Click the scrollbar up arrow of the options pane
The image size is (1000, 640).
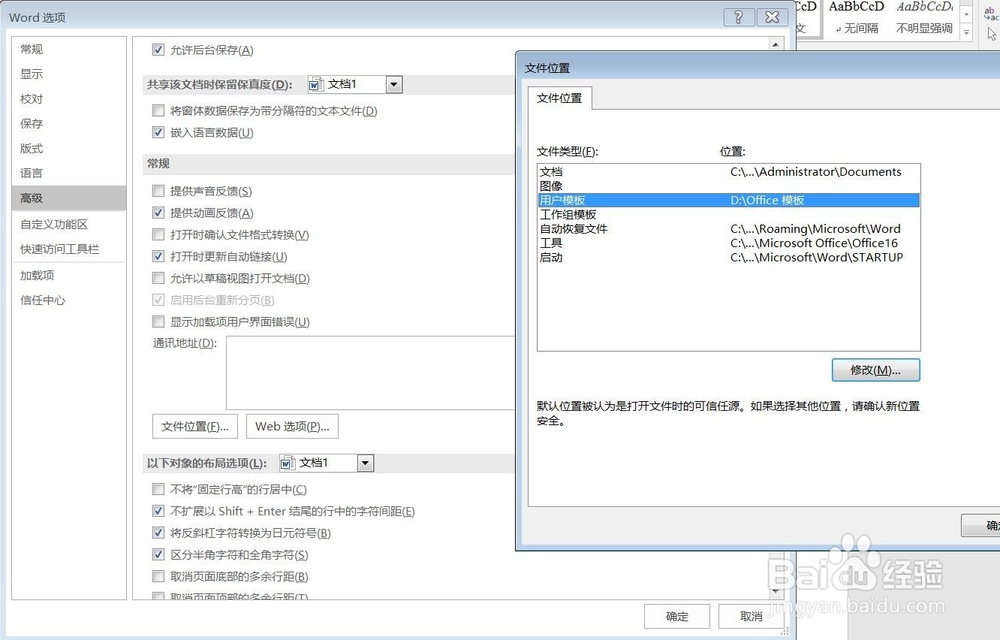click(x=777, y=42)
